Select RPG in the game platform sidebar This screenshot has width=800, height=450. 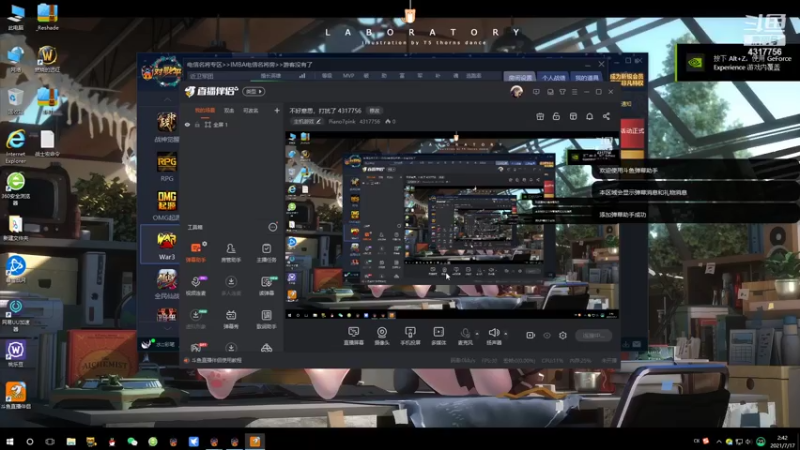click(167, 167)
